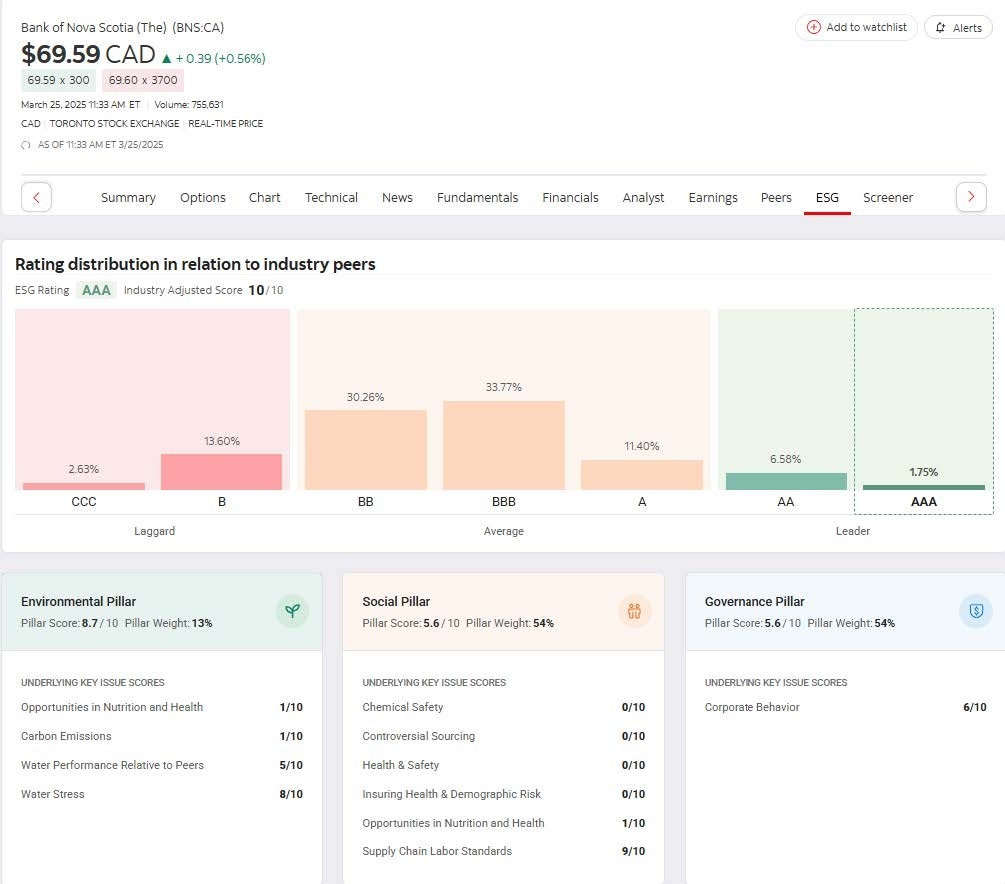This screenshot has width=1005, height=884.
Task: Switch to the Screener tab
Action: point(888,197)
